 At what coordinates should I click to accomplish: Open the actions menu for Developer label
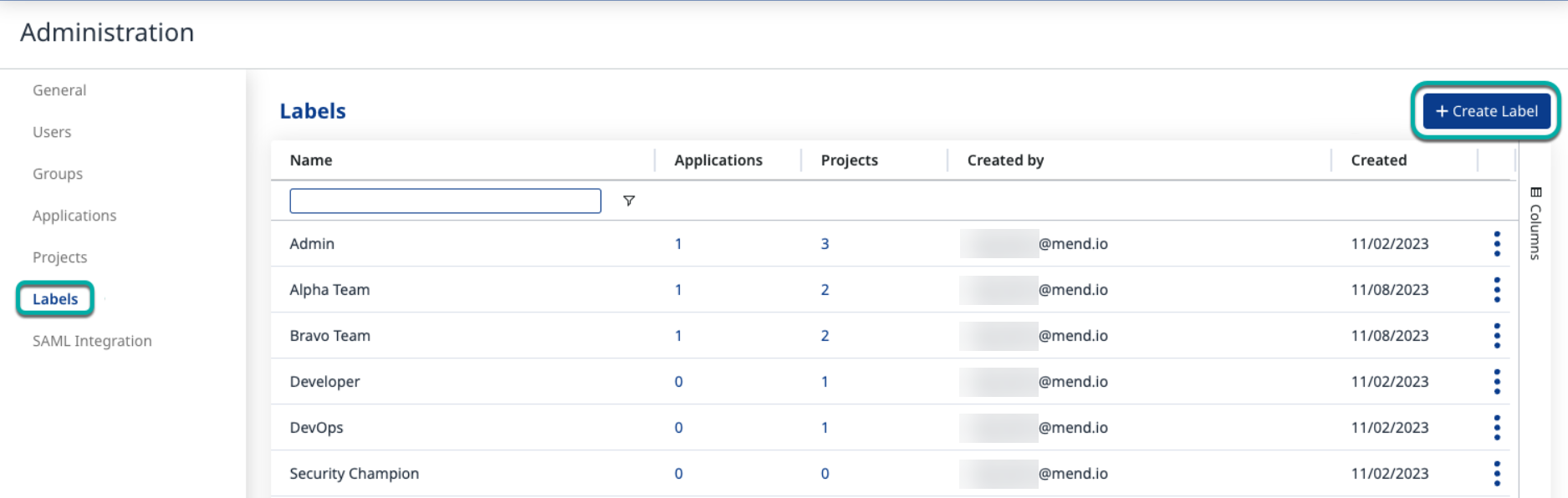(x=1497, y=382)
